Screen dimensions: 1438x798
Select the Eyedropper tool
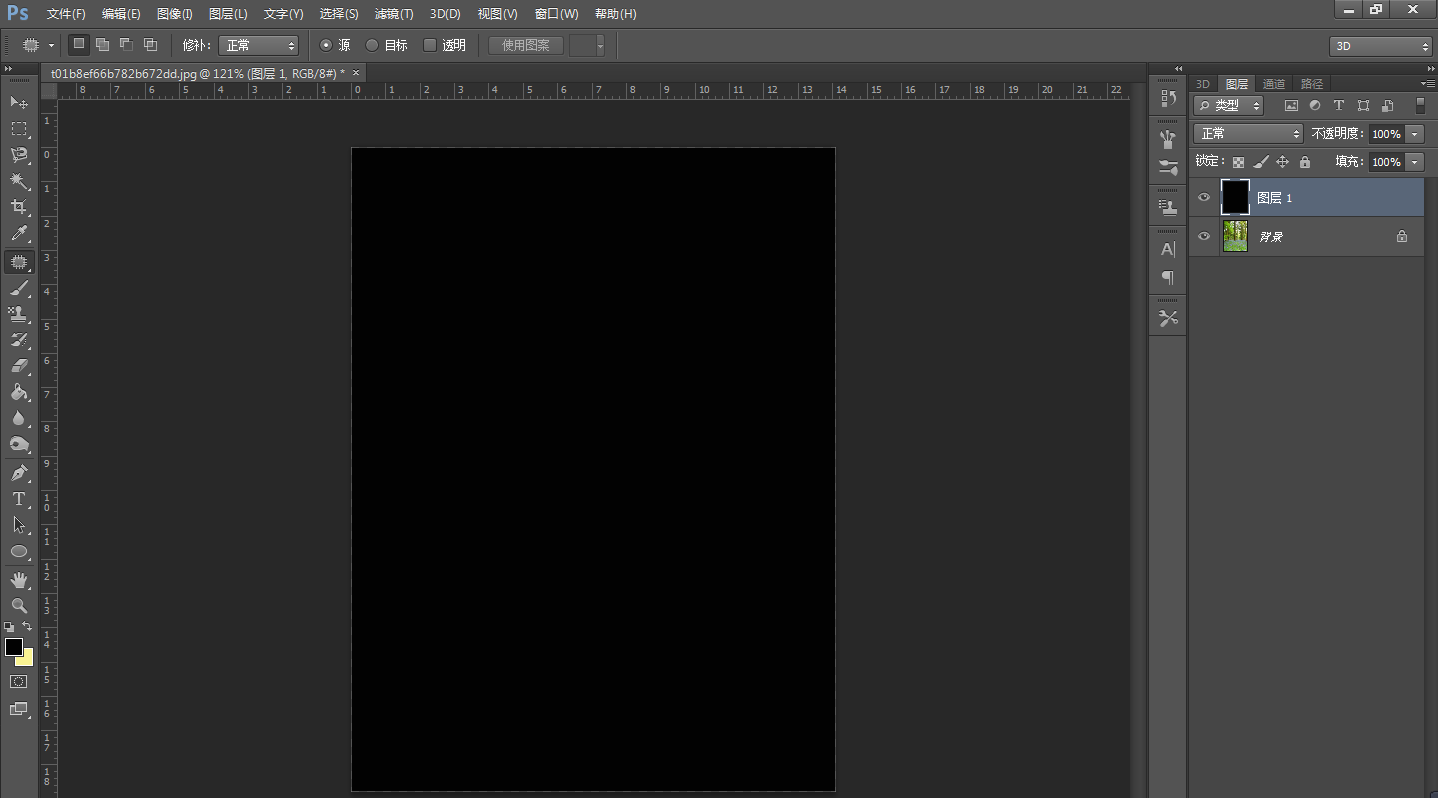(x=19, y=233)
